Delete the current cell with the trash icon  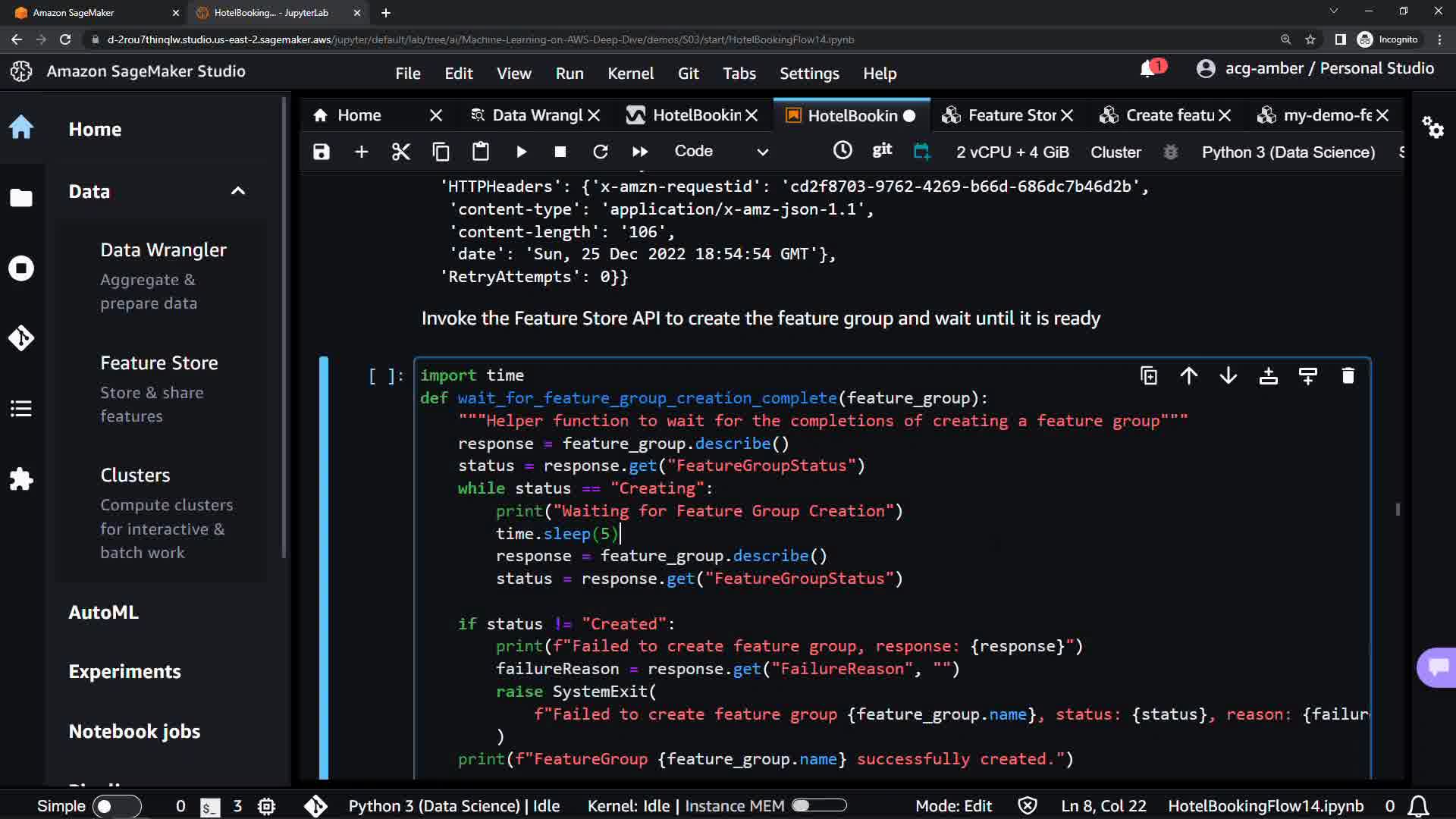[1348, 375]
